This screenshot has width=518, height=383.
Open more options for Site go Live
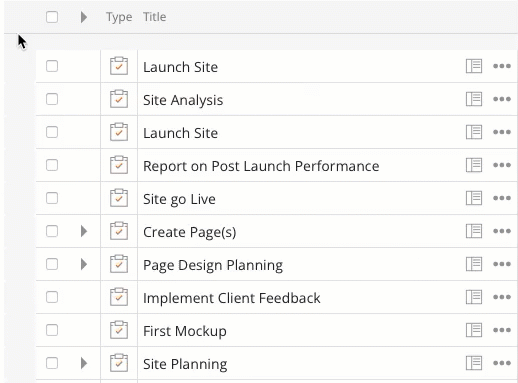click(502, 198)
